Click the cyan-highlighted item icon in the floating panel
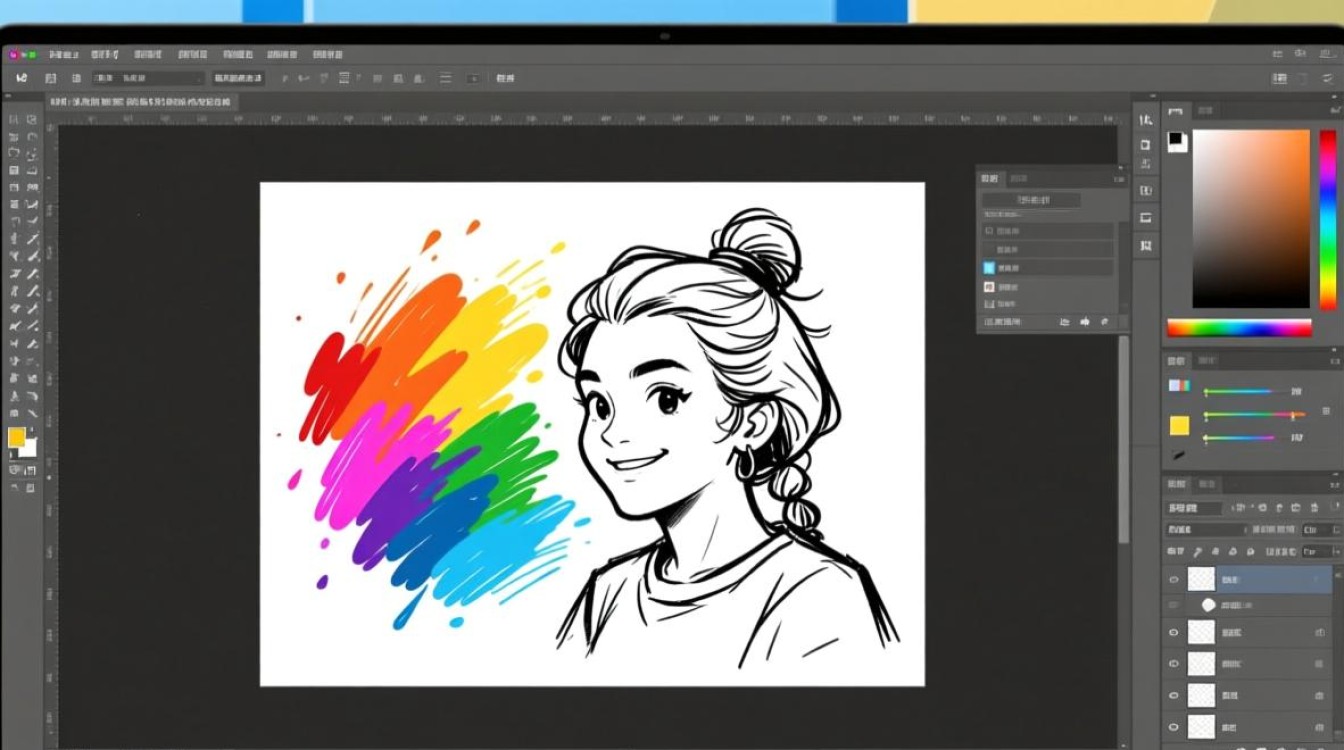The width and height of the screenshot is (1344, 750). coord(989,268)
